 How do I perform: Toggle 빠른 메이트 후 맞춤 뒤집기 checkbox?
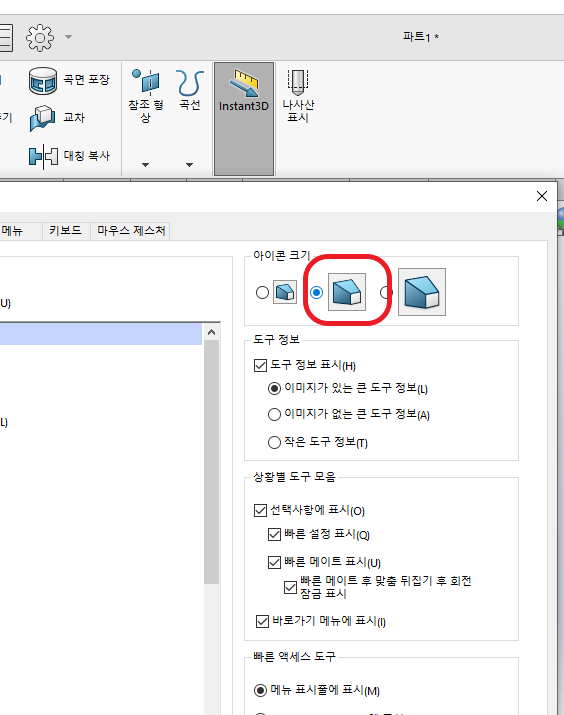pyautogui.click(x=290, y=587)
